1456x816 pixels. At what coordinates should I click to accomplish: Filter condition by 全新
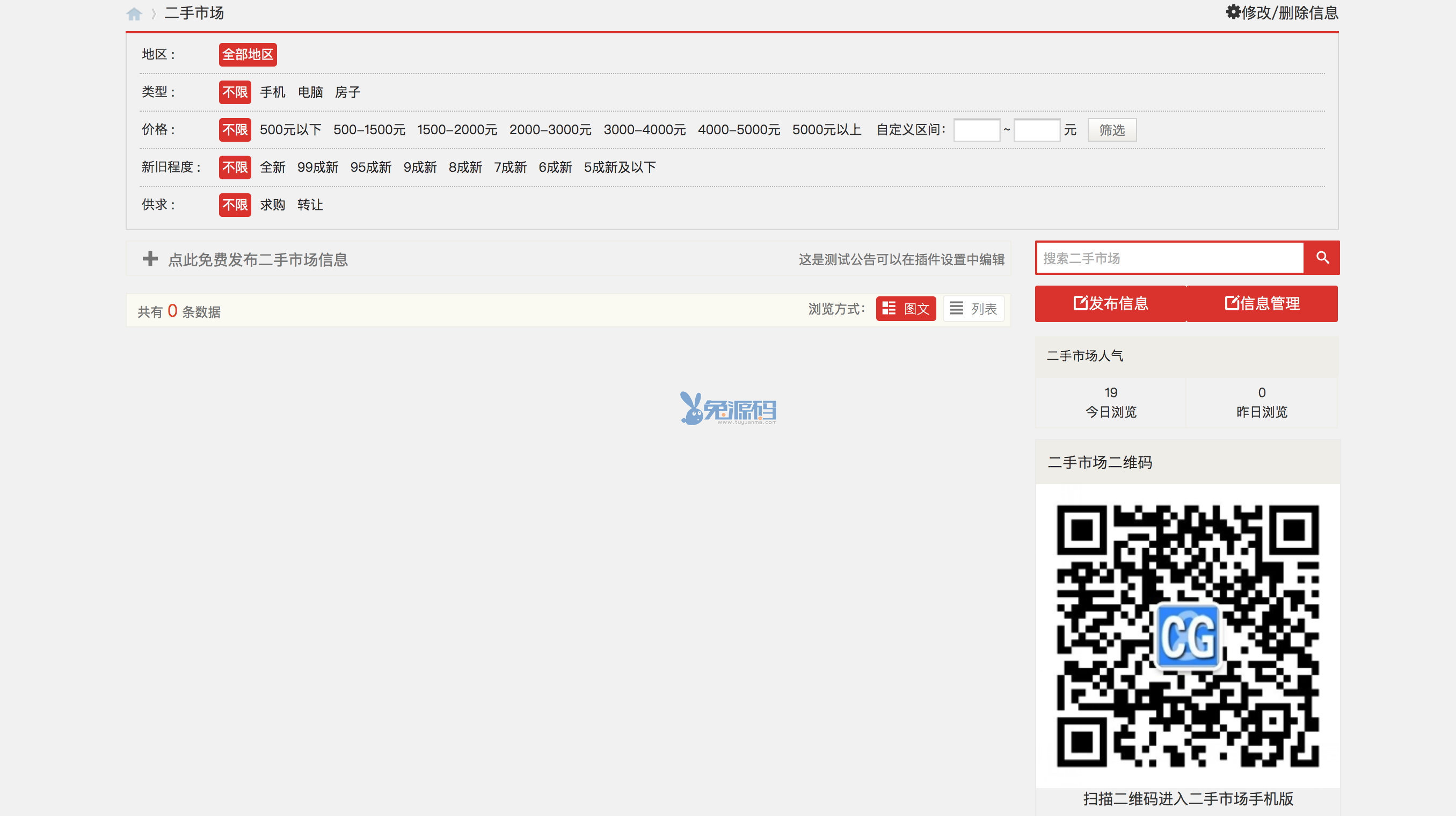272,167
